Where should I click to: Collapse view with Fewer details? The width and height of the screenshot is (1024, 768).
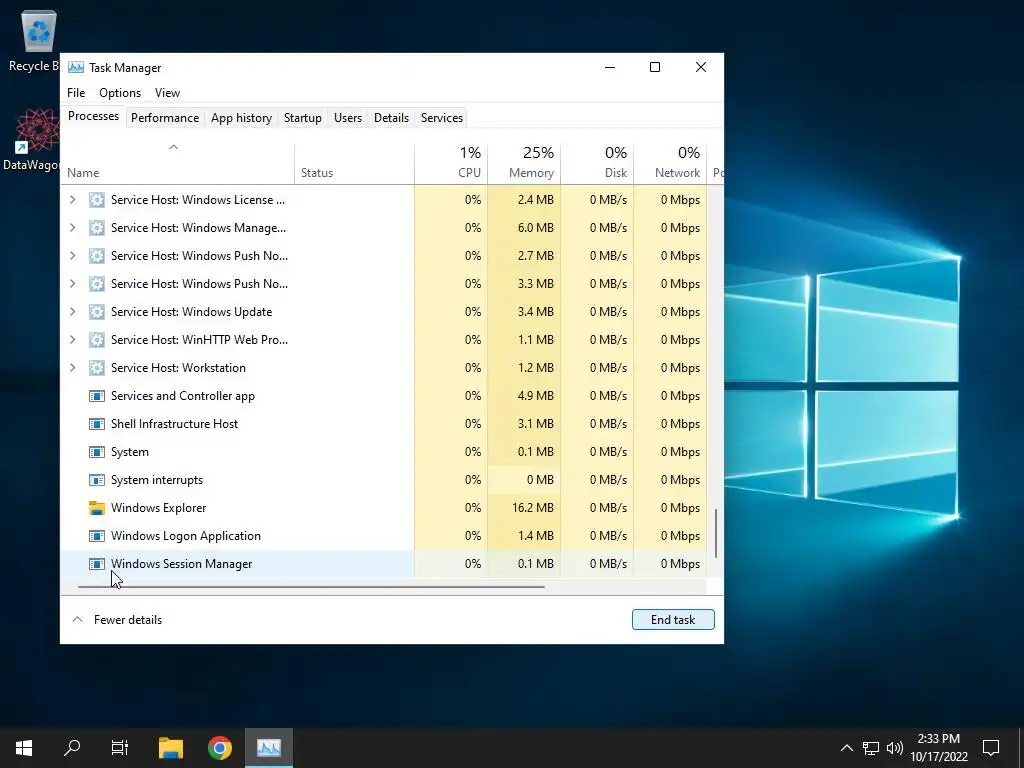click(x=118, y=620)
